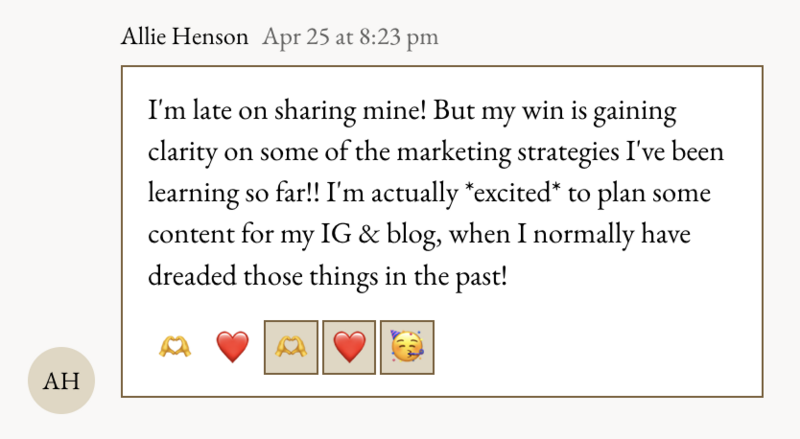Open Allie Henson's profile name
This screenshot has height=439, width=800.
185,37
